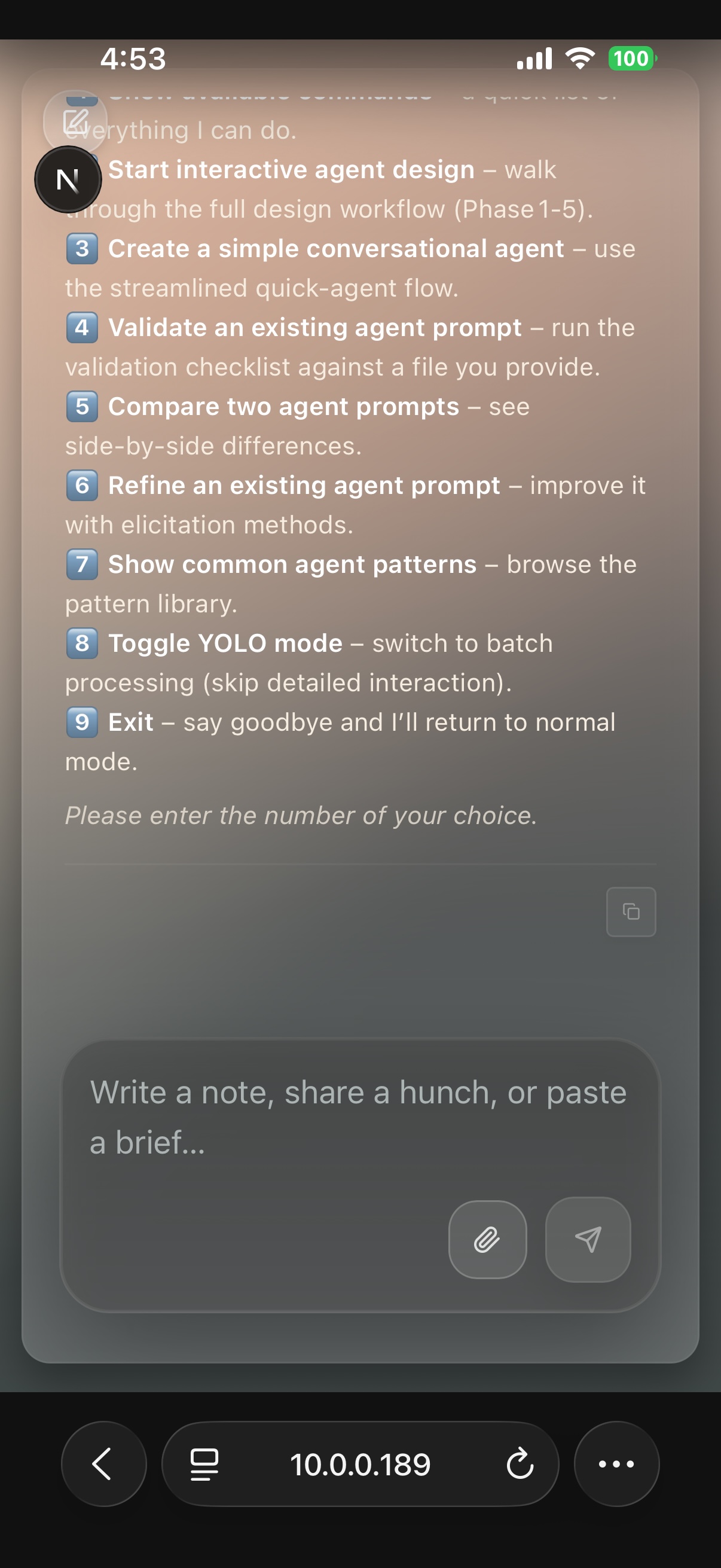Tap the new chat compose icon
The width and height of the screenshot is (721, 1568).
(x=75, y=122)
